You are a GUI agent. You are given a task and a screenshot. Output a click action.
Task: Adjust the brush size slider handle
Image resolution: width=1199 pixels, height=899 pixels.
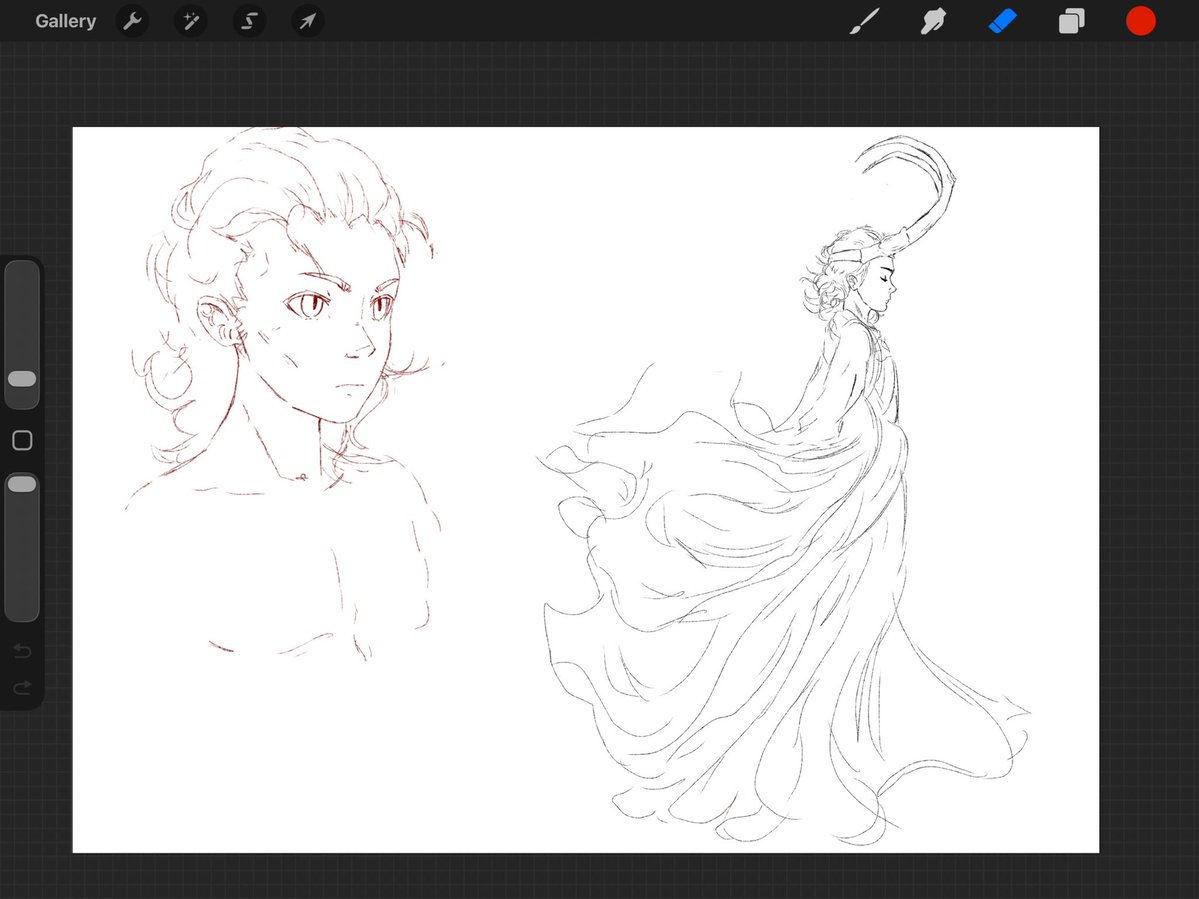(21, 379)
